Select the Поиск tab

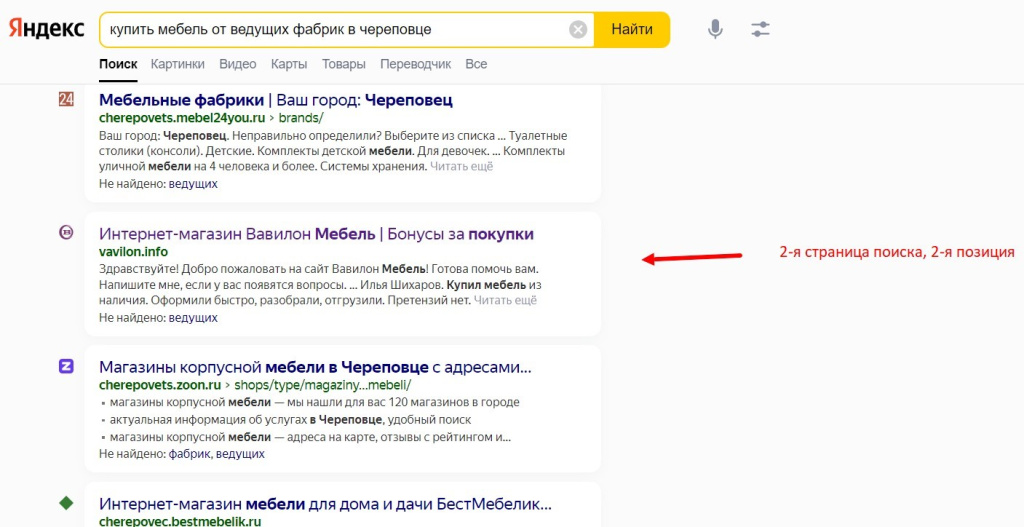pyautogui.click(x=118, y=64)
